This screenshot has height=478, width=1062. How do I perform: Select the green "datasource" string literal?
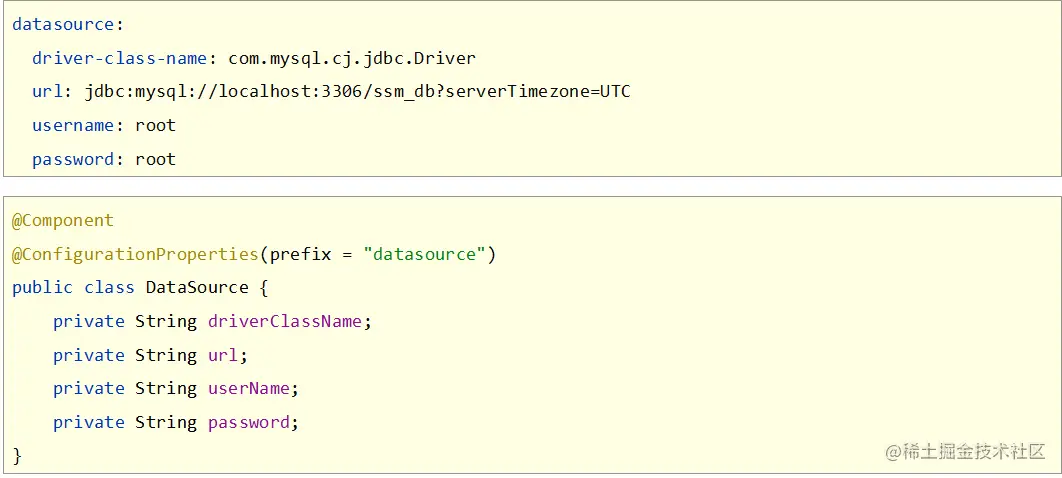425,255
